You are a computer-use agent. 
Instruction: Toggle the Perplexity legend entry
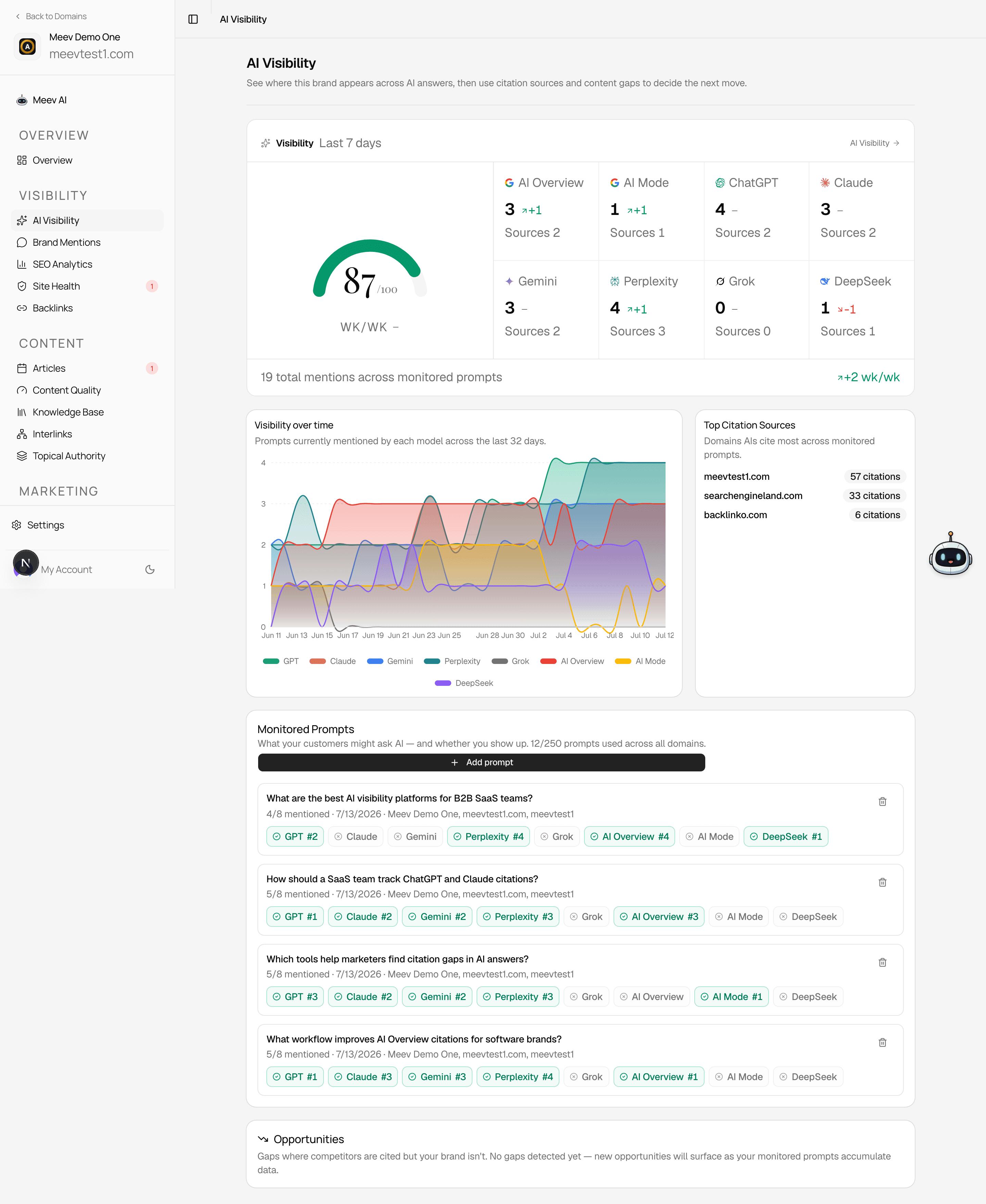click(x=452, y=661)
